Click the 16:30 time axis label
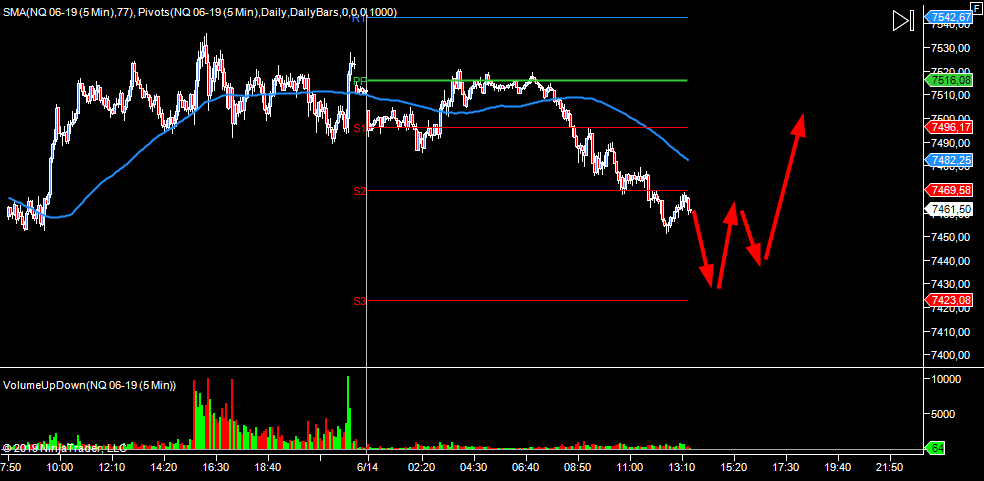This screenshot has width=984, height=481. pyautogui.click(x=215, y=468)
